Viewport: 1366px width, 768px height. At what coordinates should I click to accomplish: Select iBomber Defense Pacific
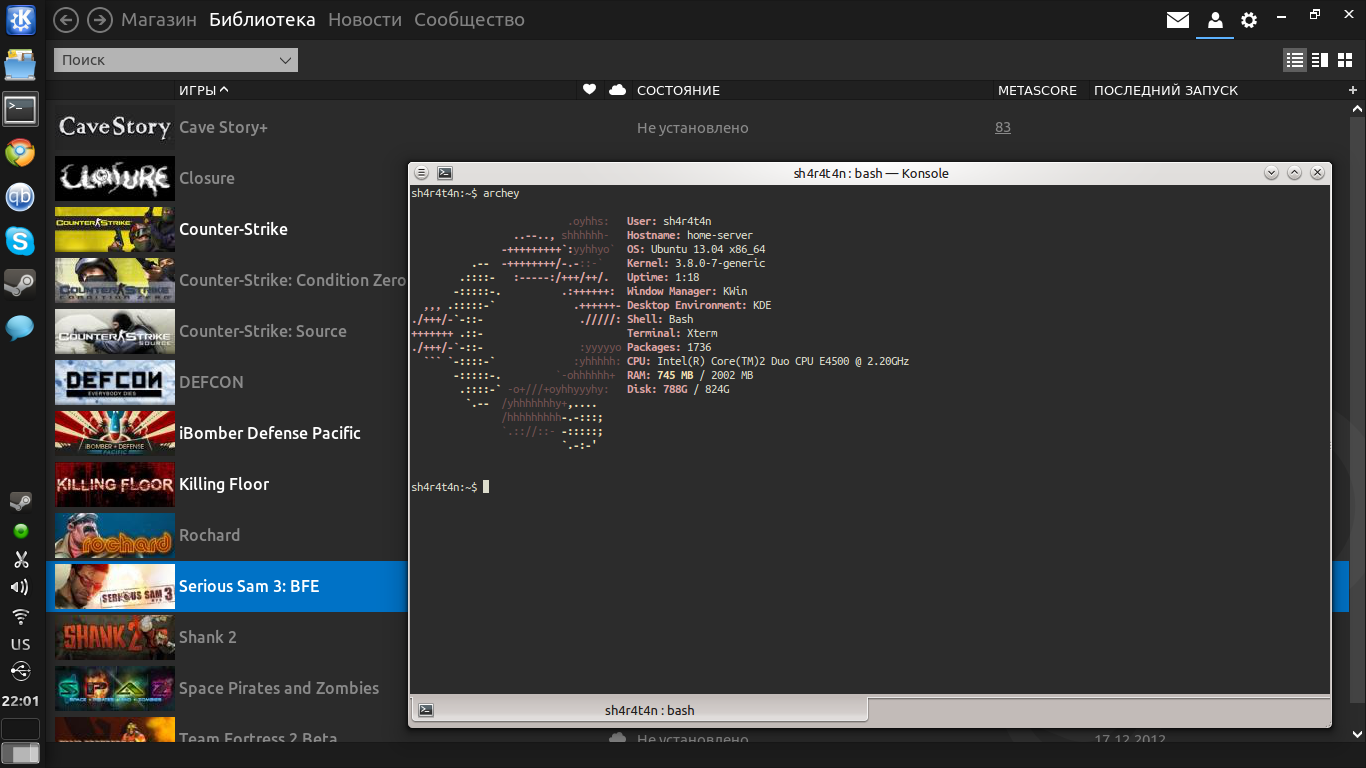[x=270, y=433]
